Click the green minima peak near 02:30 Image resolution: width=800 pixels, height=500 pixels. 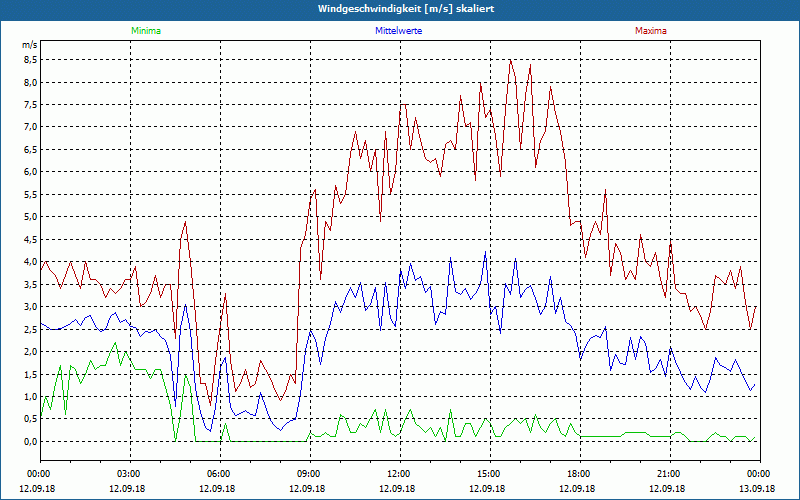click(115, 343)
